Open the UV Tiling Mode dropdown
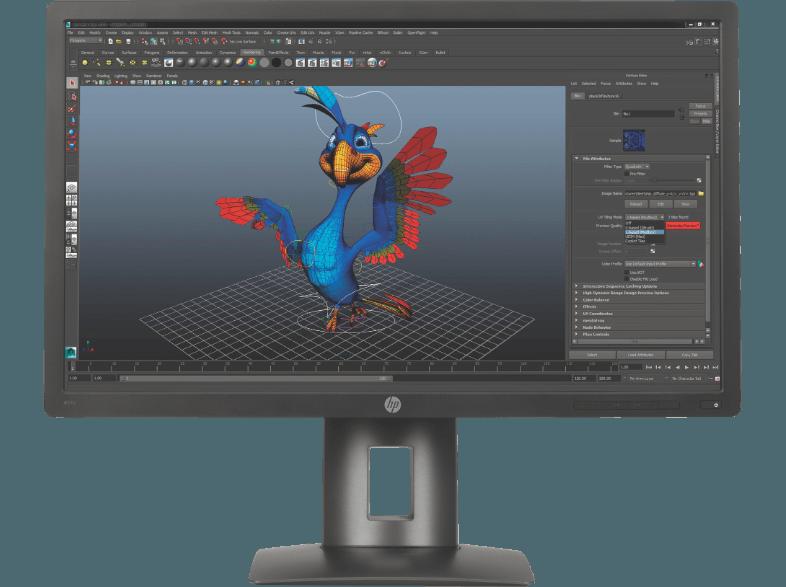 [645, 217]
